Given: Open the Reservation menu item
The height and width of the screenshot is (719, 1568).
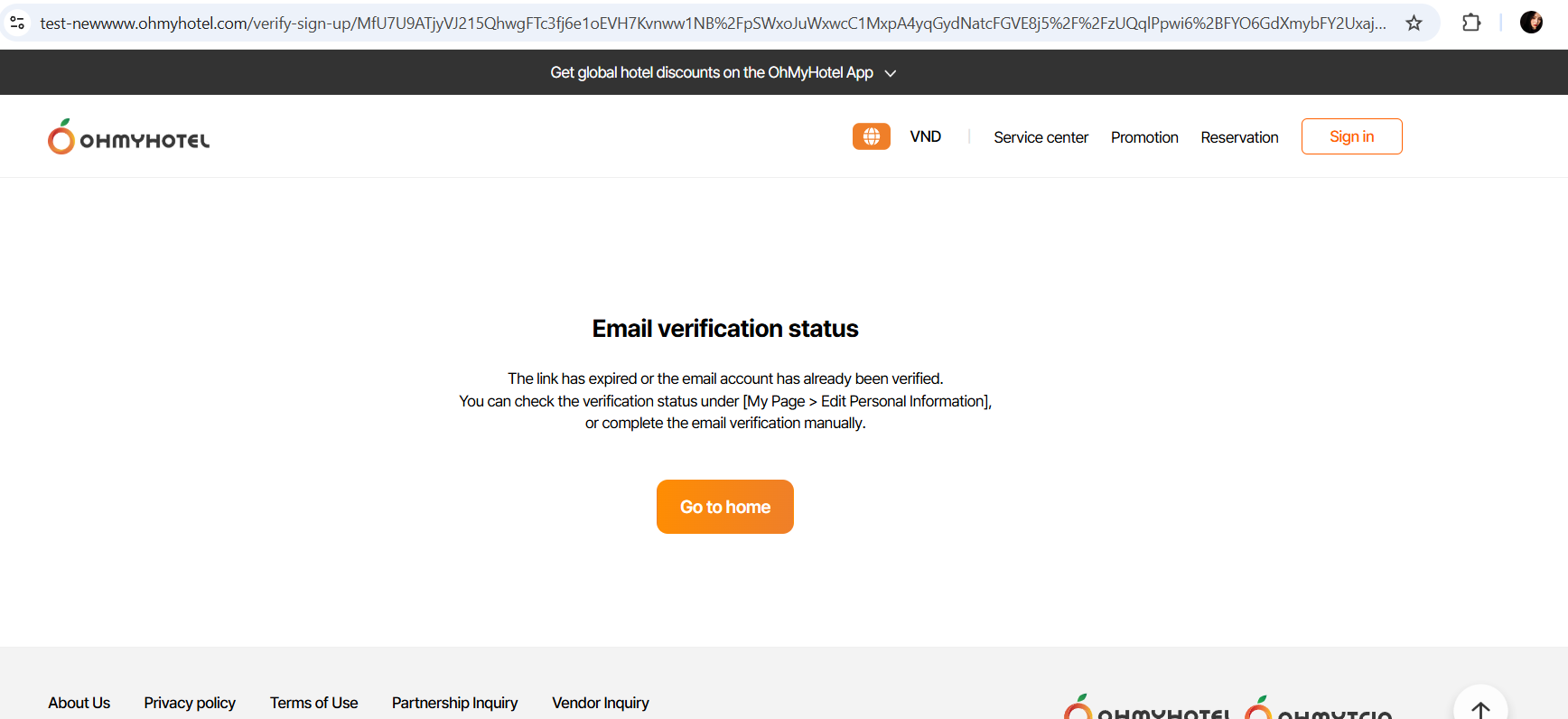Looking at the screenshot, I should (1239, 137).
